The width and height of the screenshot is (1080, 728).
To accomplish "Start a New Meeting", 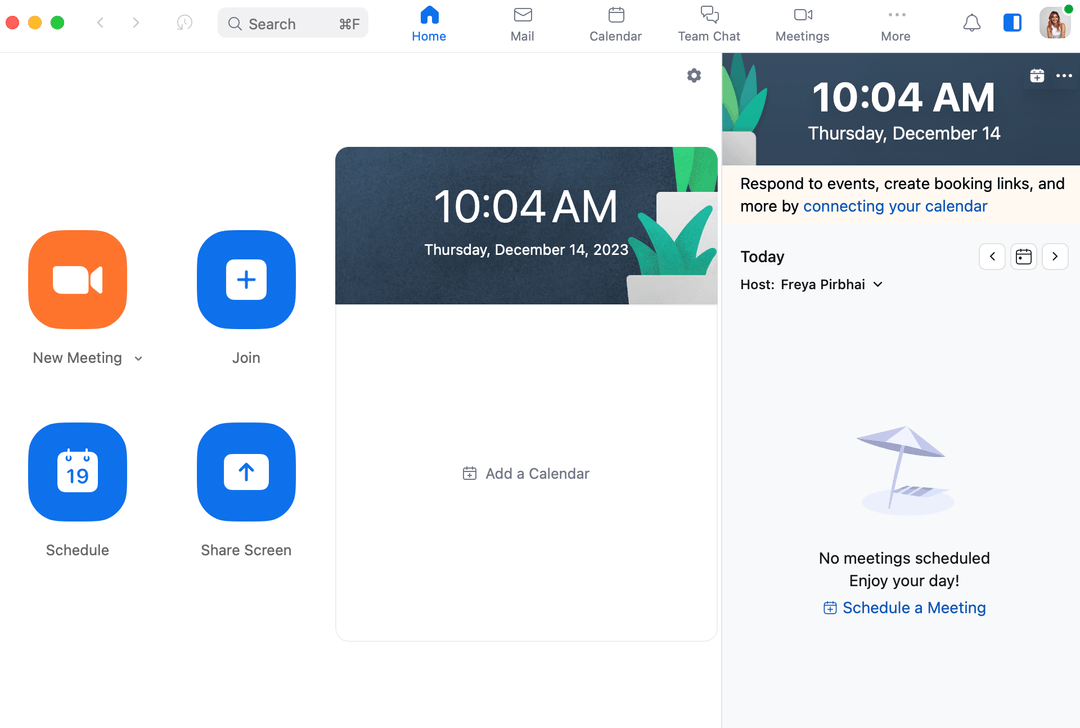I will click(x=77, y=280).
